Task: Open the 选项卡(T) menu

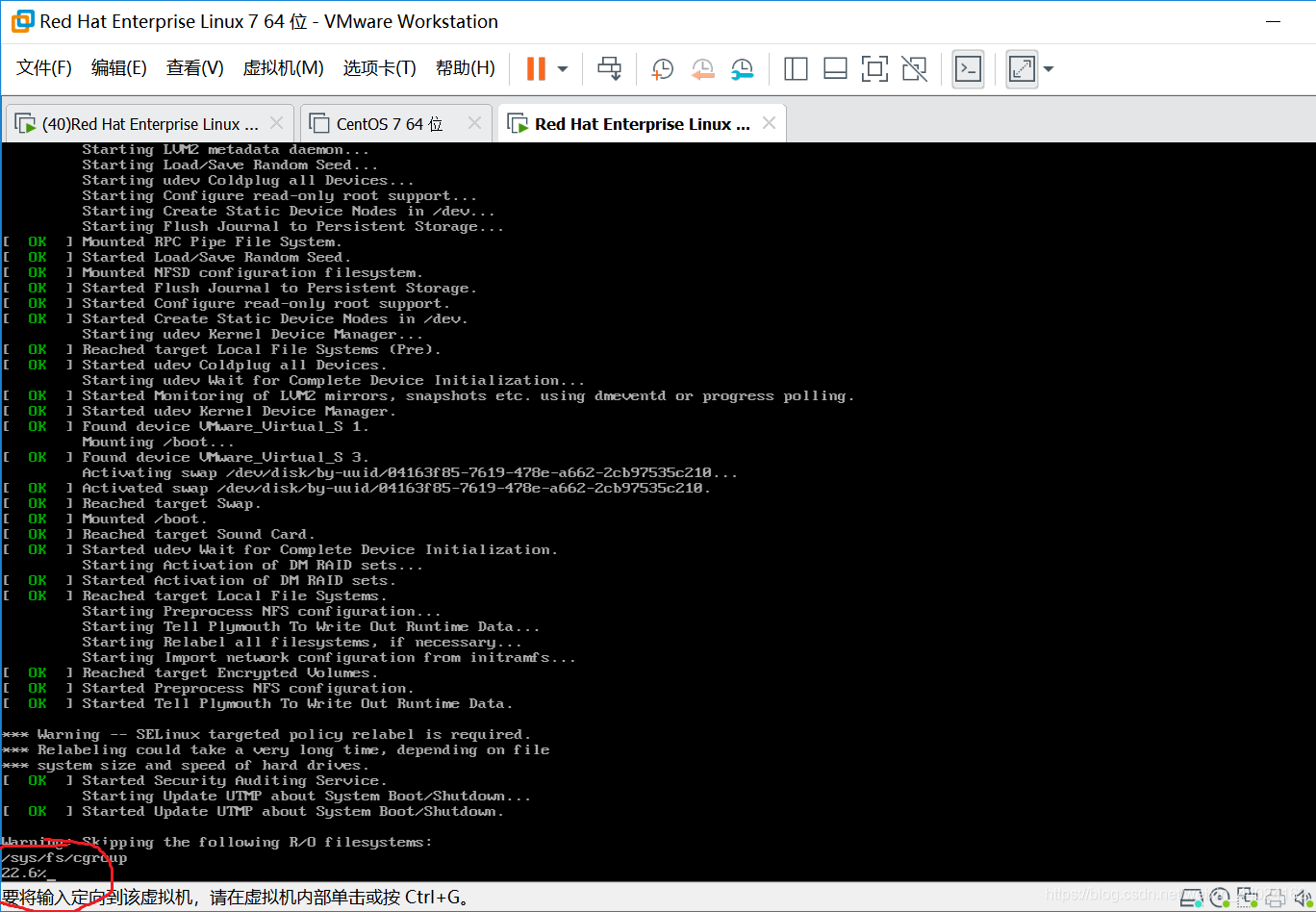Action: tap(379, 68)
